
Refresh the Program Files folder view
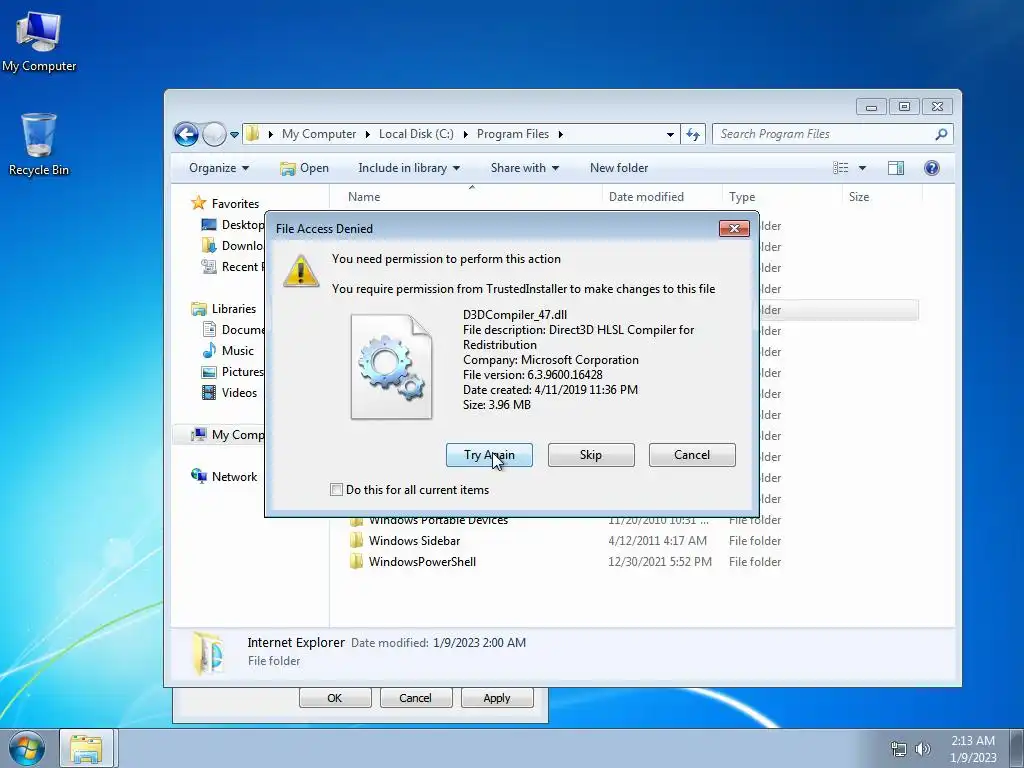[x=693, y=135]
